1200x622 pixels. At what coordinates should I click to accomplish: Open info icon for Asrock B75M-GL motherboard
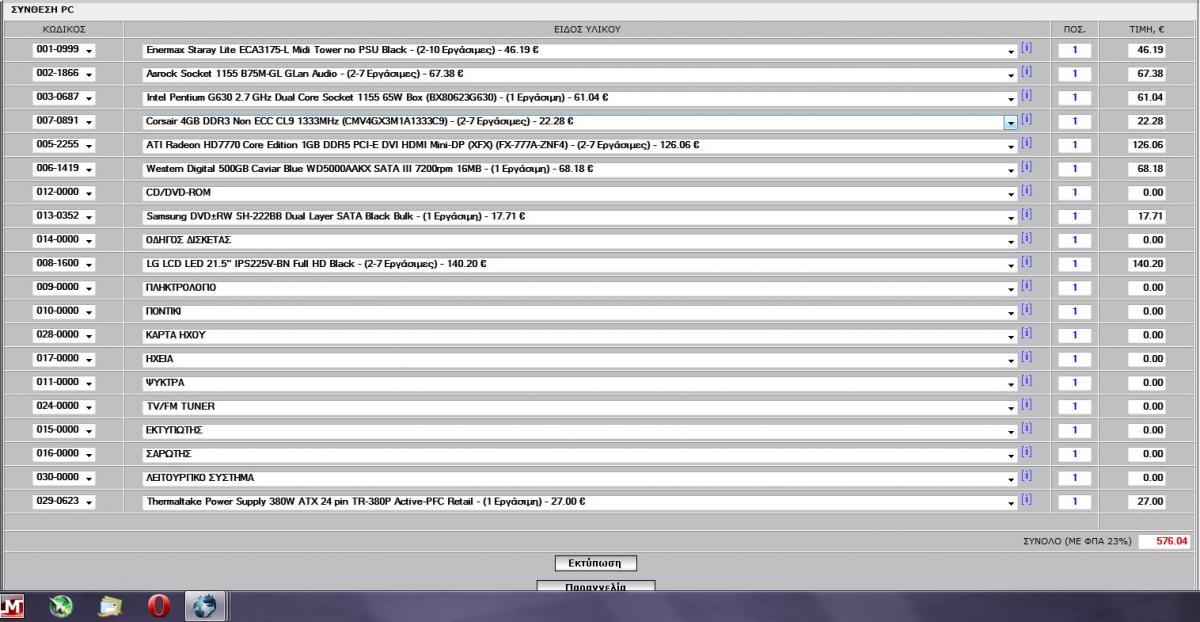(1026, 72)
